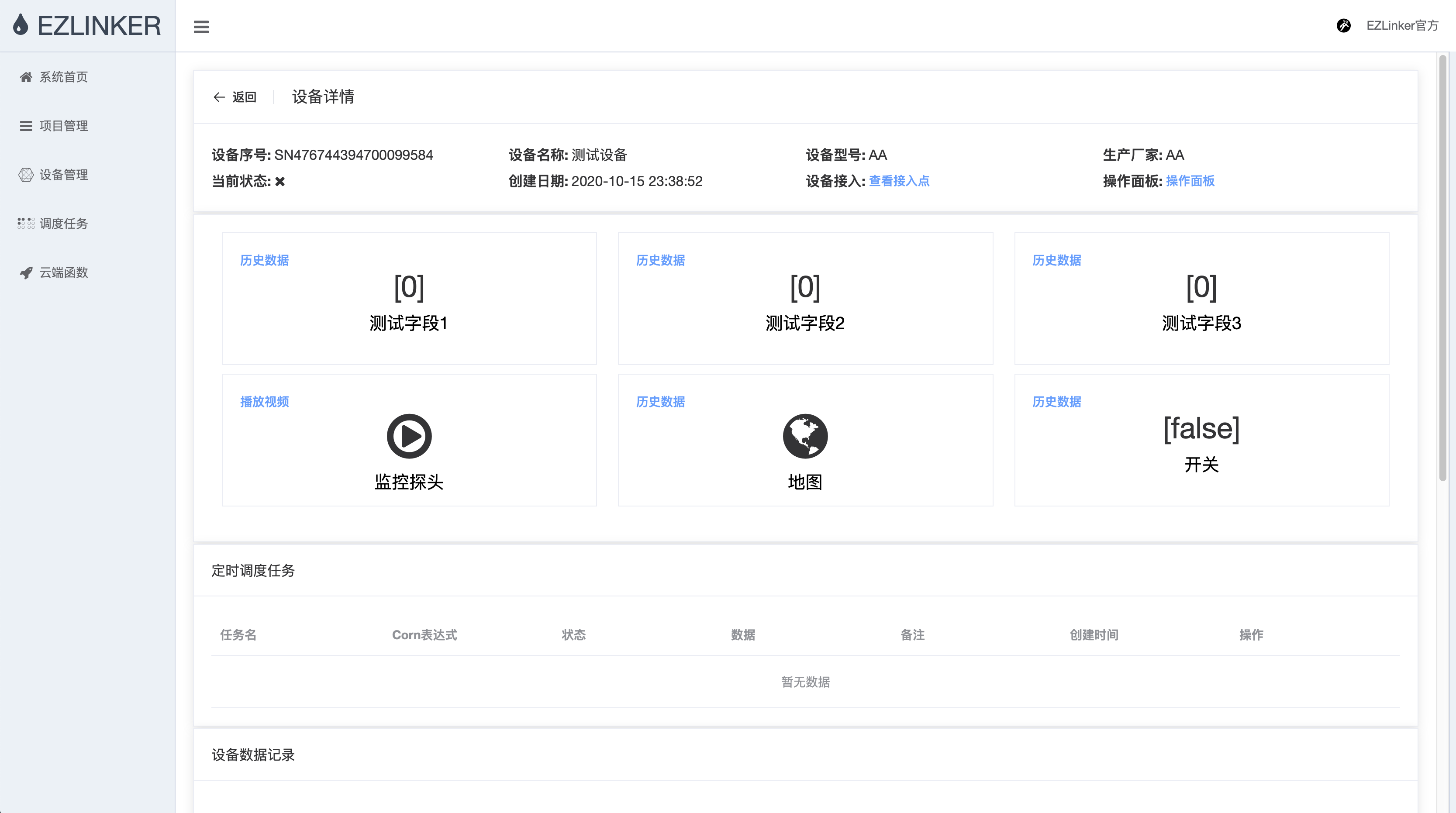Click the 监控探头 label
This screenshot has width=1456, height=813.
[x=409, y=482]
